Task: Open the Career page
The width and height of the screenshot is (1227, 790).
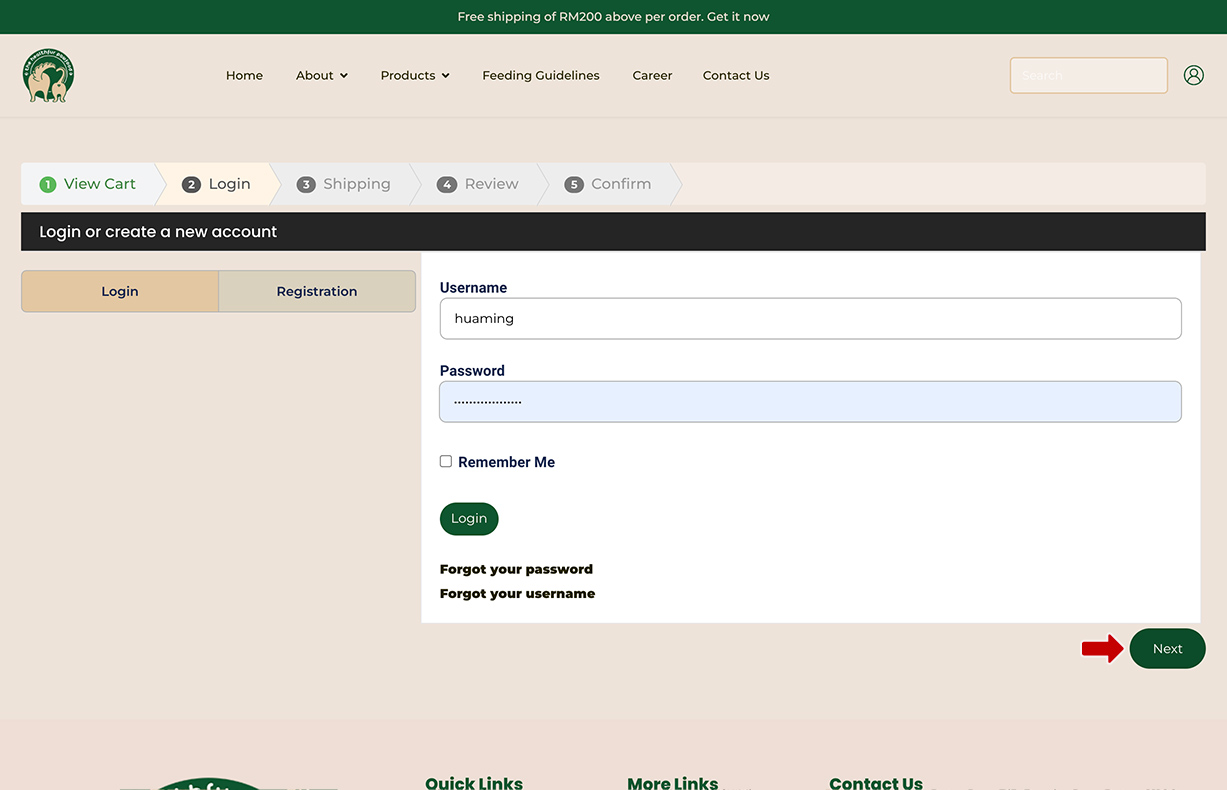Action: 652,75
